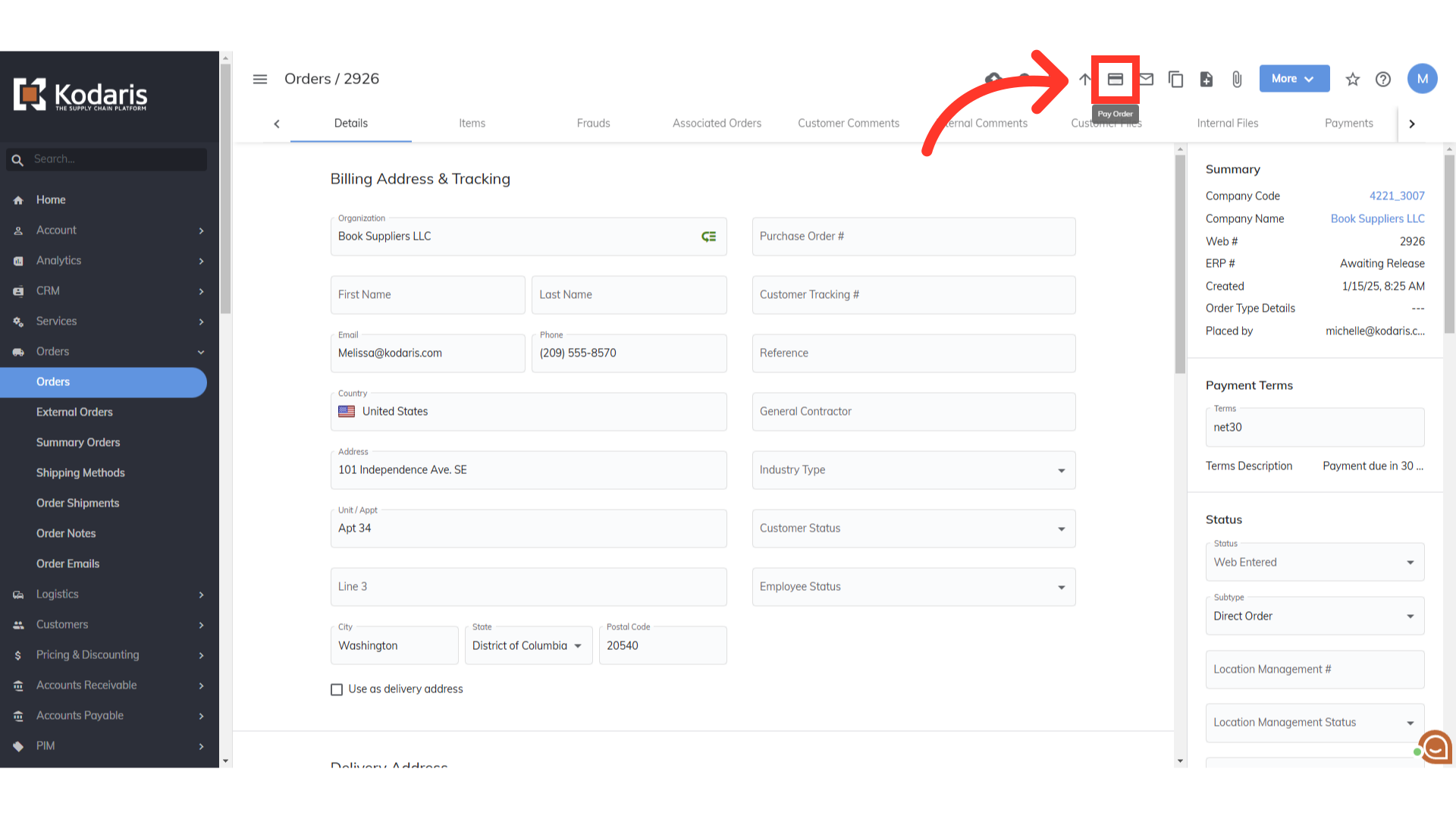Click the add document file icon
Viewport: 1456px width, 819px height.
(x=1207, y=79)
